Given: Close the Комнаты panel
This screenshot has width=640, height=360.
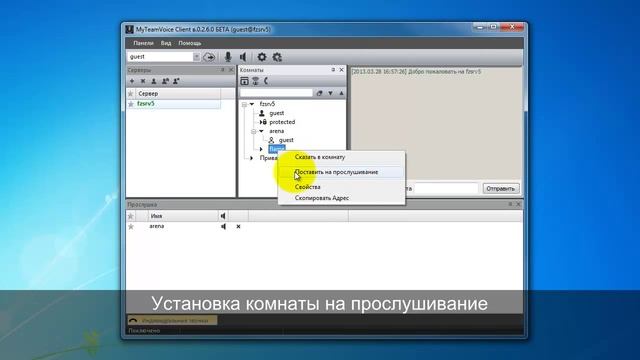Looking at the screenshot, I should click(342, 70).
